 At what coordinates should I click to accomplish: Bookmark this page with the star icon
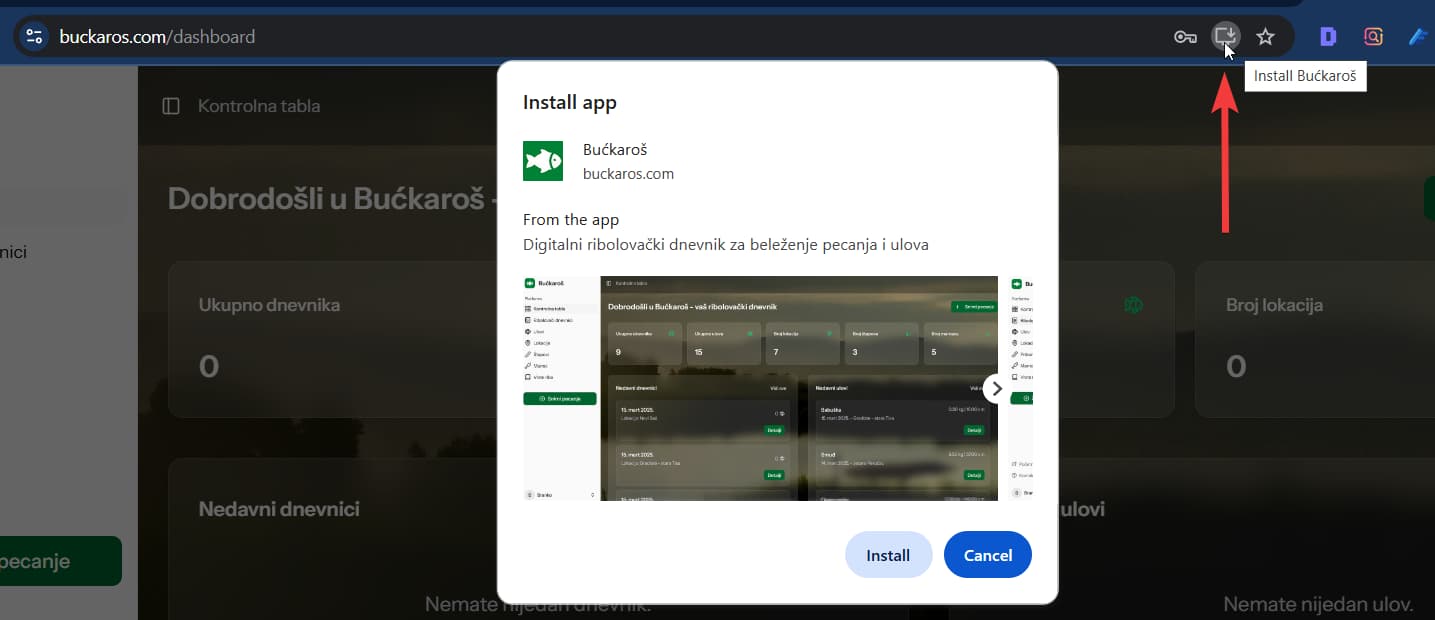[1265, 37]
